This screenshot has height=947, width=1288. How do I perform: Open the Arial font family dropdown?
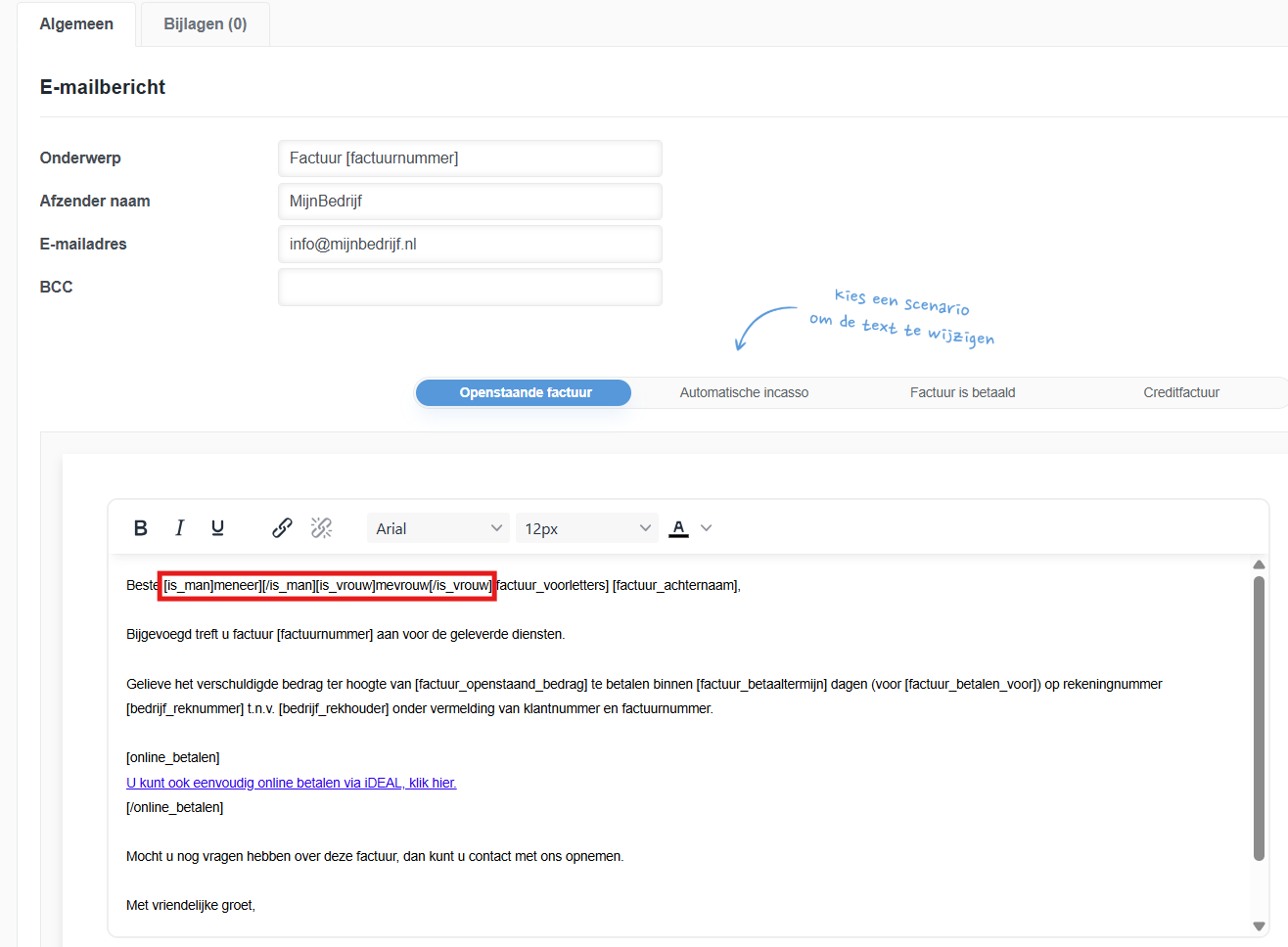[x=437, y=527]
